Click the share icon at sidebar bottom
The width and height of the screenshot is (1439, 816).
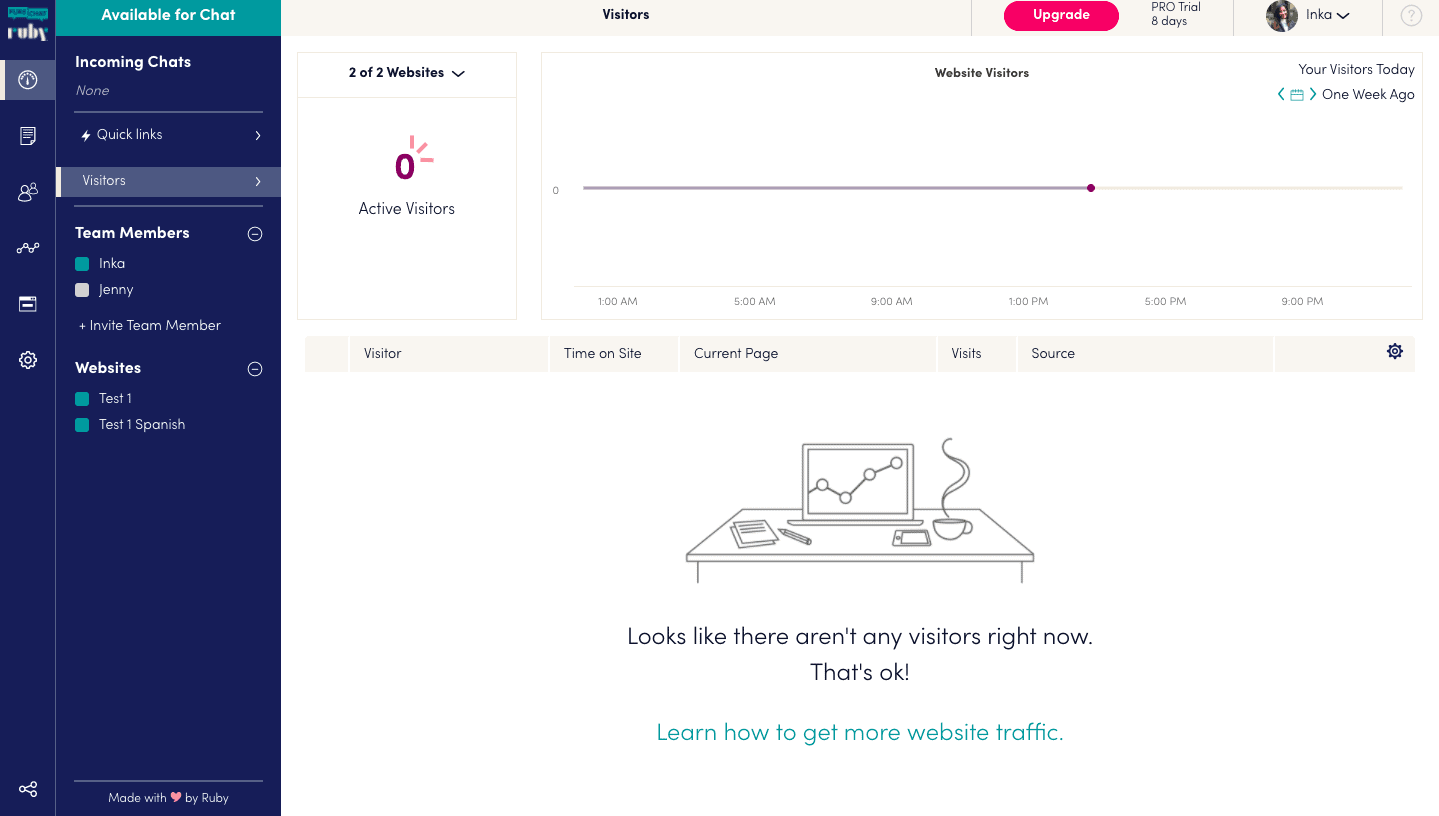pos(28,789)
